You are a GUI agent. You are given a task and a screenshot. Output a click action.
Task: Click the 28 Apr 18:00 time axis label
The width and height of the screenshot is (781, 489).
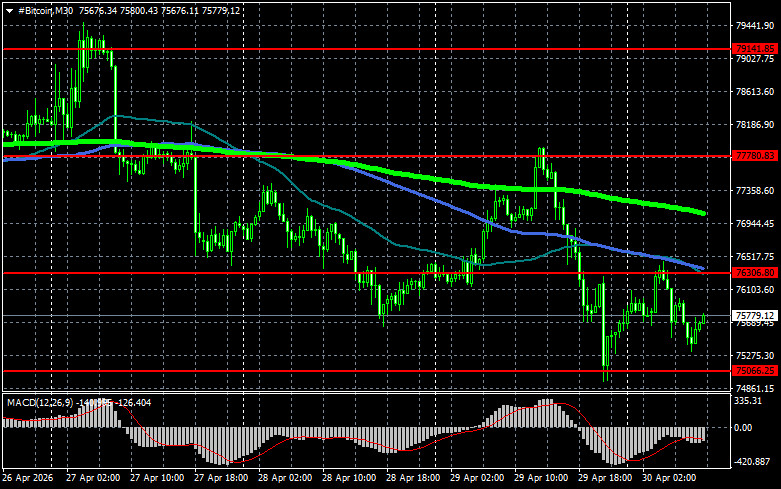(413, 478)
